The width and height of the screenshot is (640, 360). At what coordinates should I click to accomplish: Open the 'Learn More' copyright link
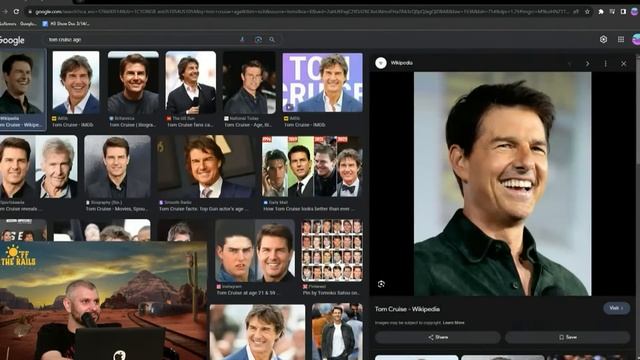(x=453, y=323)
